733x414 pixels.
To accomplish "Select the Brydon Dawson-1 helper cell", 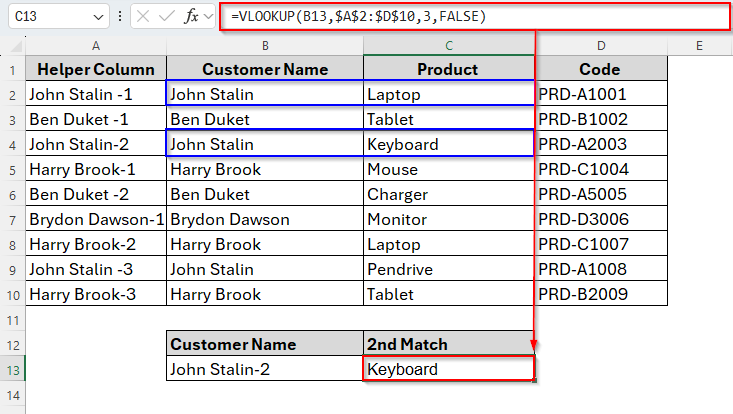I will [95, 219].
